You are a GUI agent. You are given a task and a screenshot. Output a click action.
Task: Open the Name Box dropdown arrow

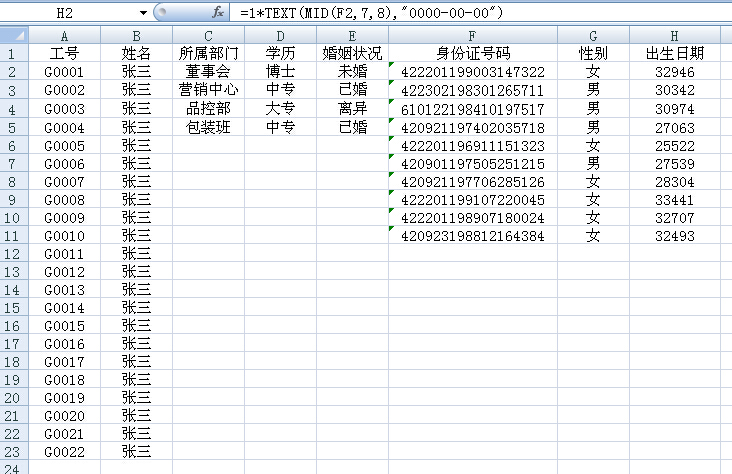(143, 13)
